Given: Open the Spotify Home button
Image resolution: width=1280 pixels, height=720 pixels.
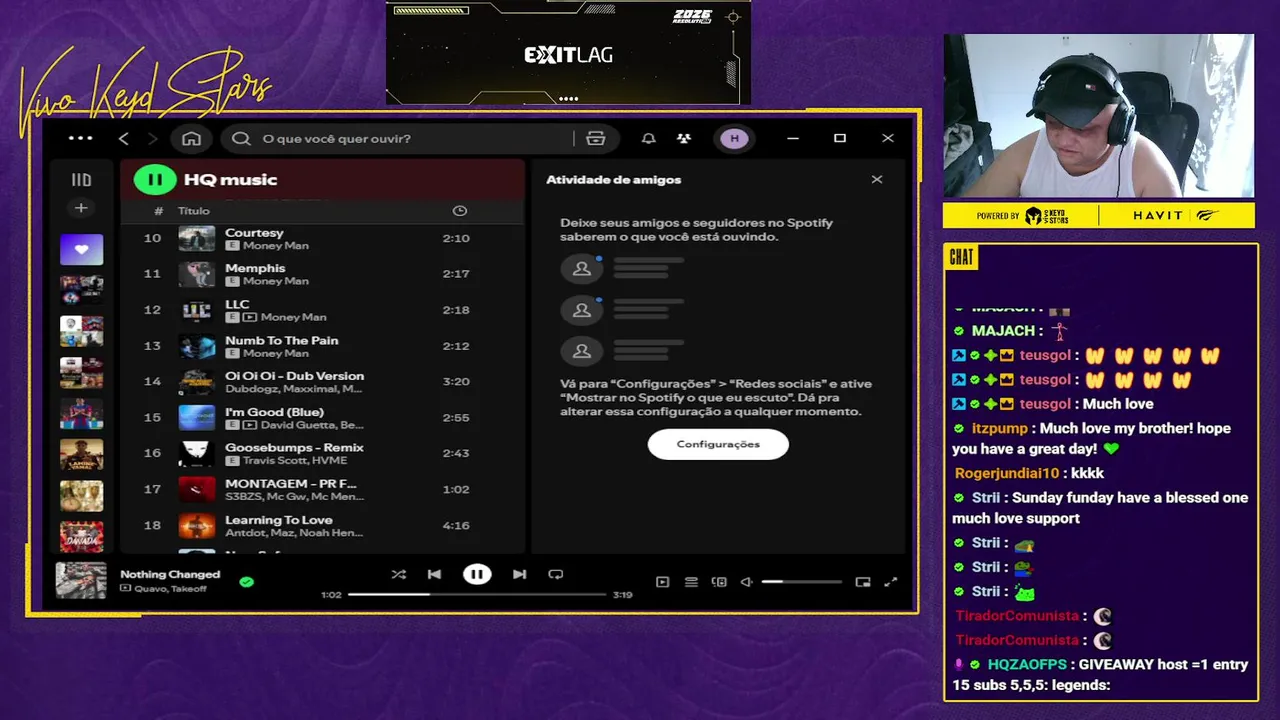Looking at the screenshot, I should point(191,138).
